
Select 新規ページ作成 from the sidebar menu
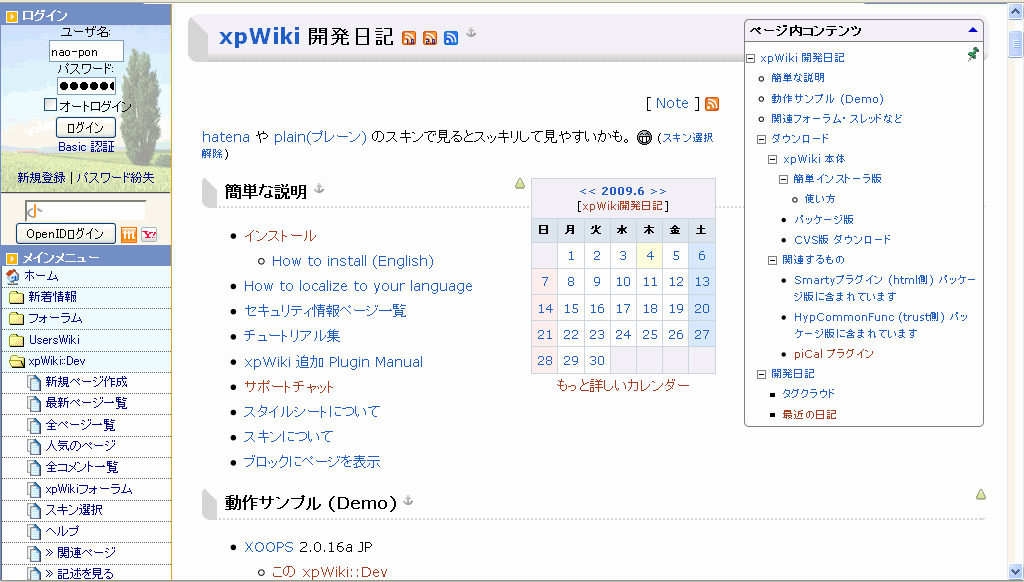(86, 382)
